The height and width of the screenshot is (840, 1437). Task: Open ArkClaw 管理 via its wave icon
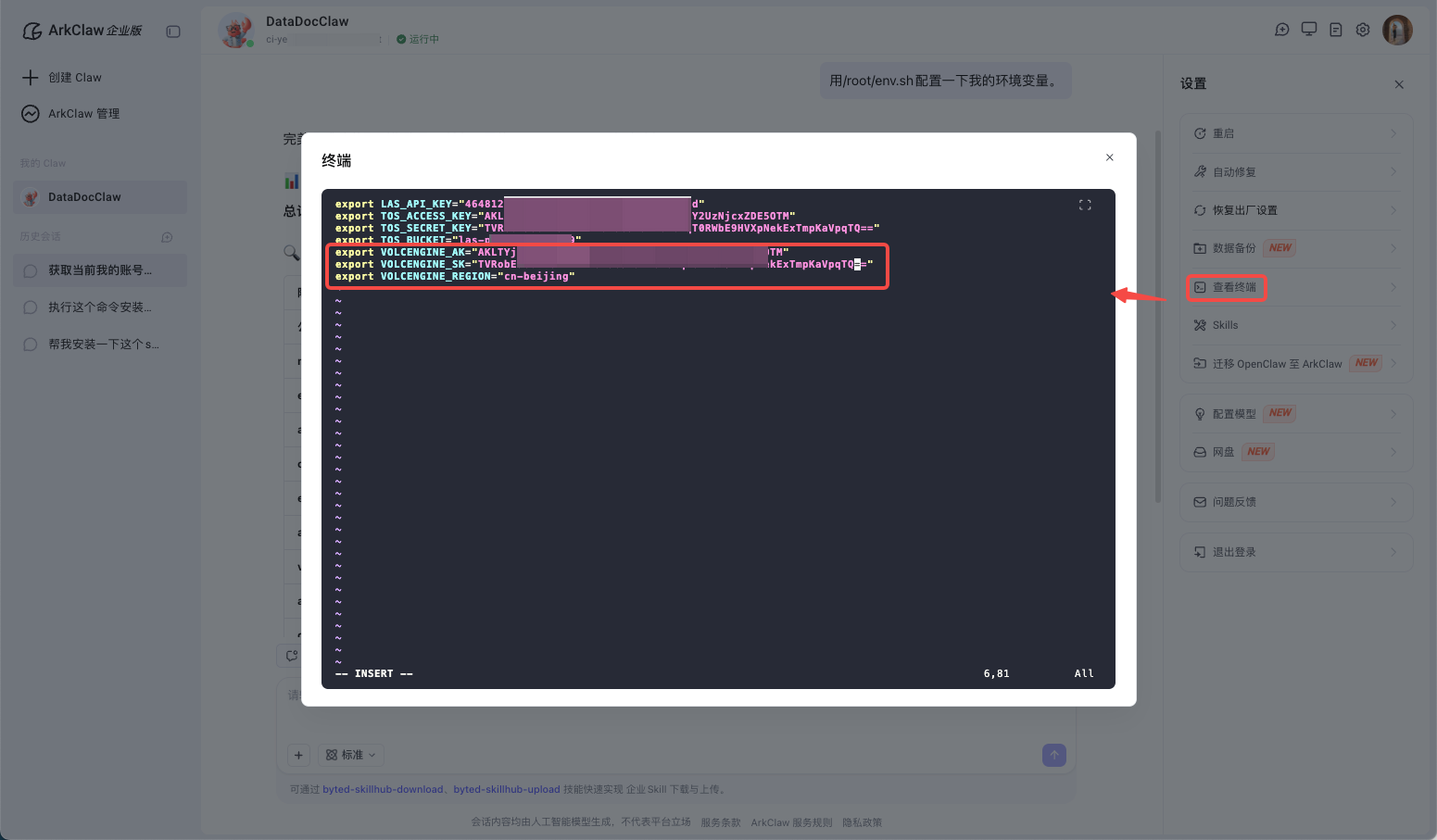[31, 113]
